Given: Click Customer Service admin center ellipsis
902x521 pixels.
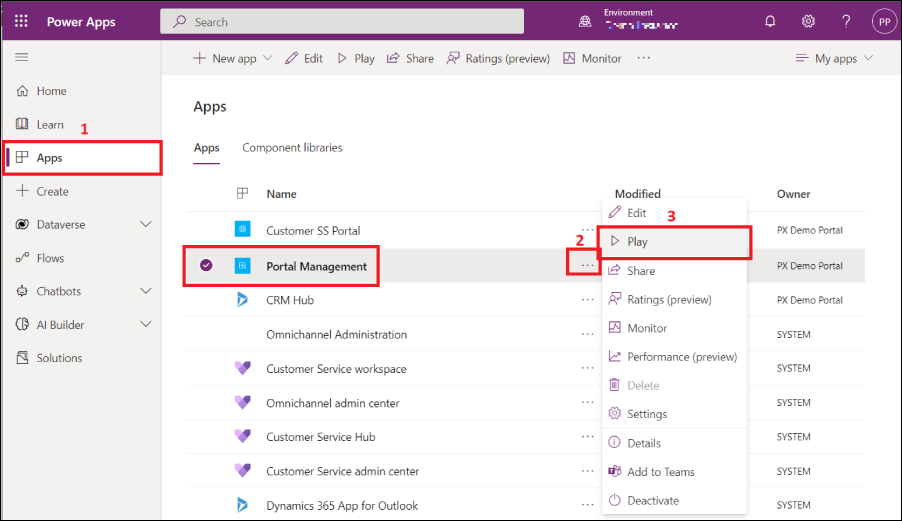Looking at the screenshot, I should click(x=587, y=471).
